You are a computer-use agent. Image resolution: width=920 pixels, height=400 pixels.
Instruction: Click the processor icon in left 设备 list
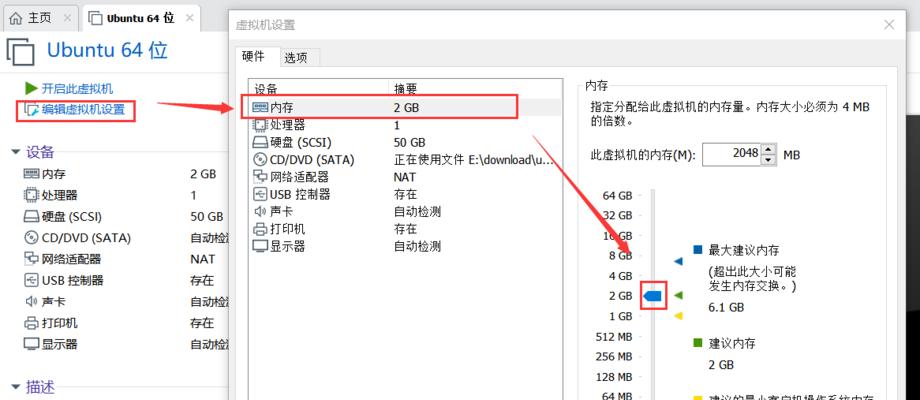pyautogui.click(x=31, y=195)
